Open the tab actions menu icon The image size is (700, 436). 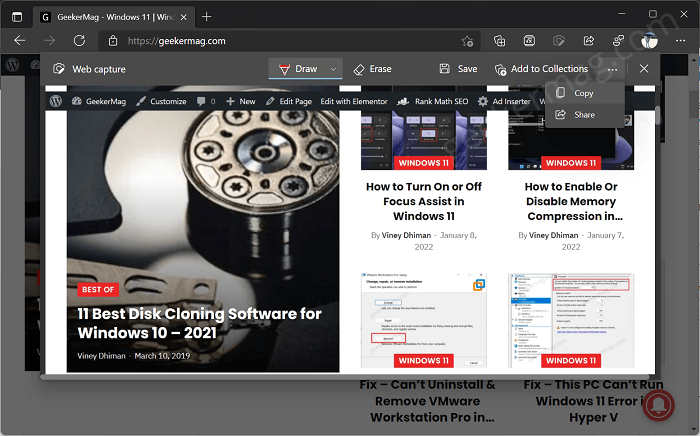click(x=17, y=17)
